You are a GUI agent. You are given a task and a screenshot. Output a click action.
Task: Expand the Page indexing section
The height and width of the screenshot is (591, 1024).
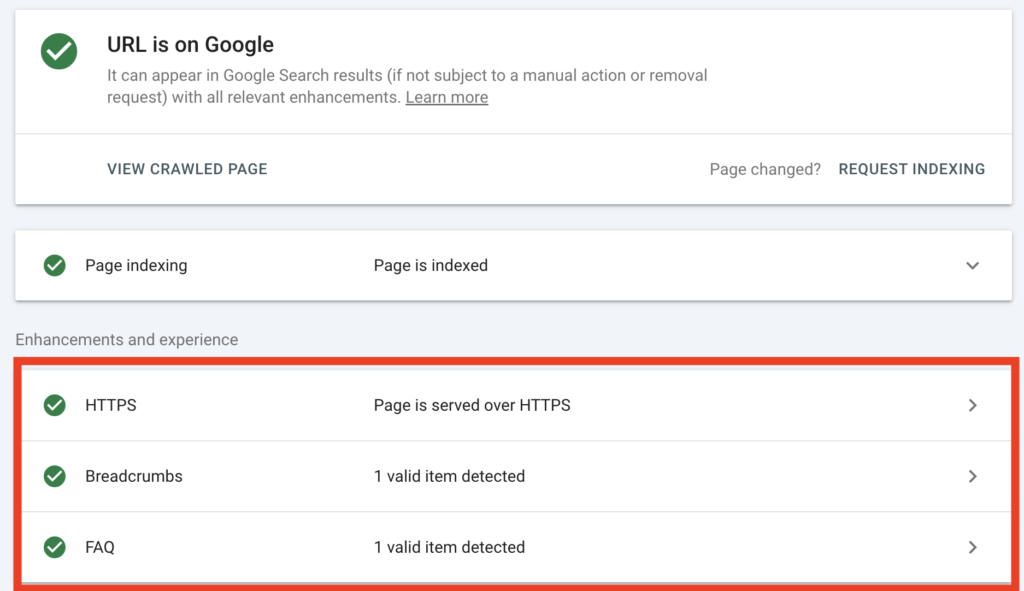[972, 265]
